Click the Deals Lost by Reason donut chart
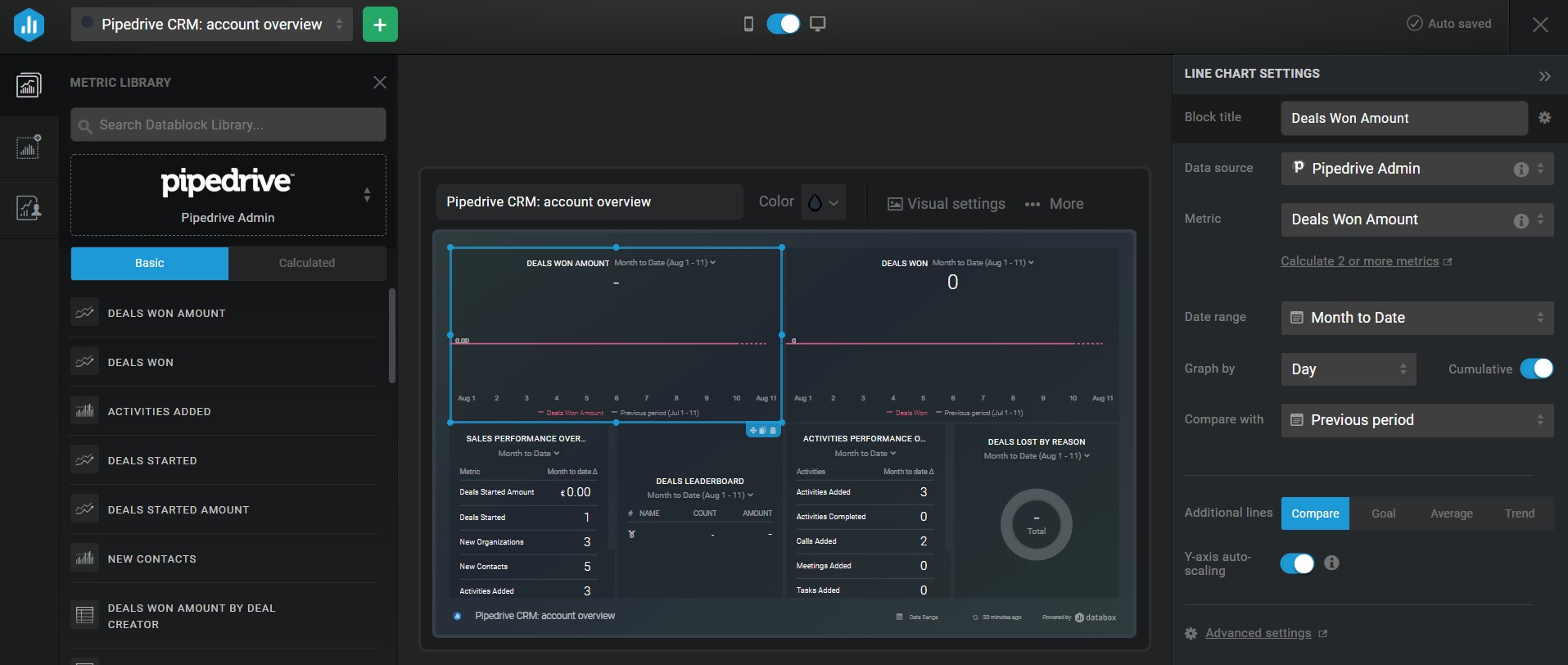 [1037, 524]
